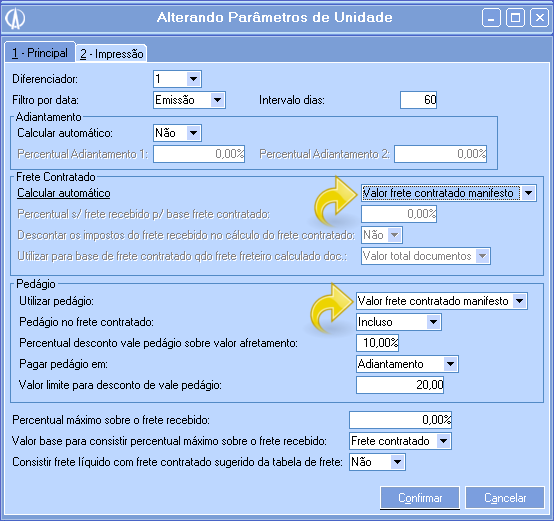Maximize the Alterando Parâmetros window
The image size is (554, 521).
coord(515,18)
